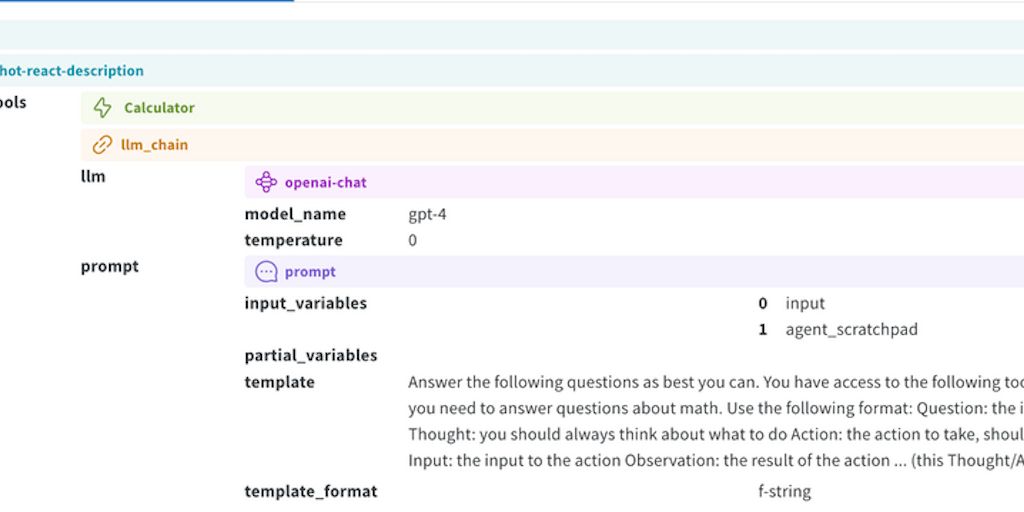Image resolution: width=1024 pixels, height=512 pixels.
Task: Select the input_variables key
Action: [x=305, y=303]
